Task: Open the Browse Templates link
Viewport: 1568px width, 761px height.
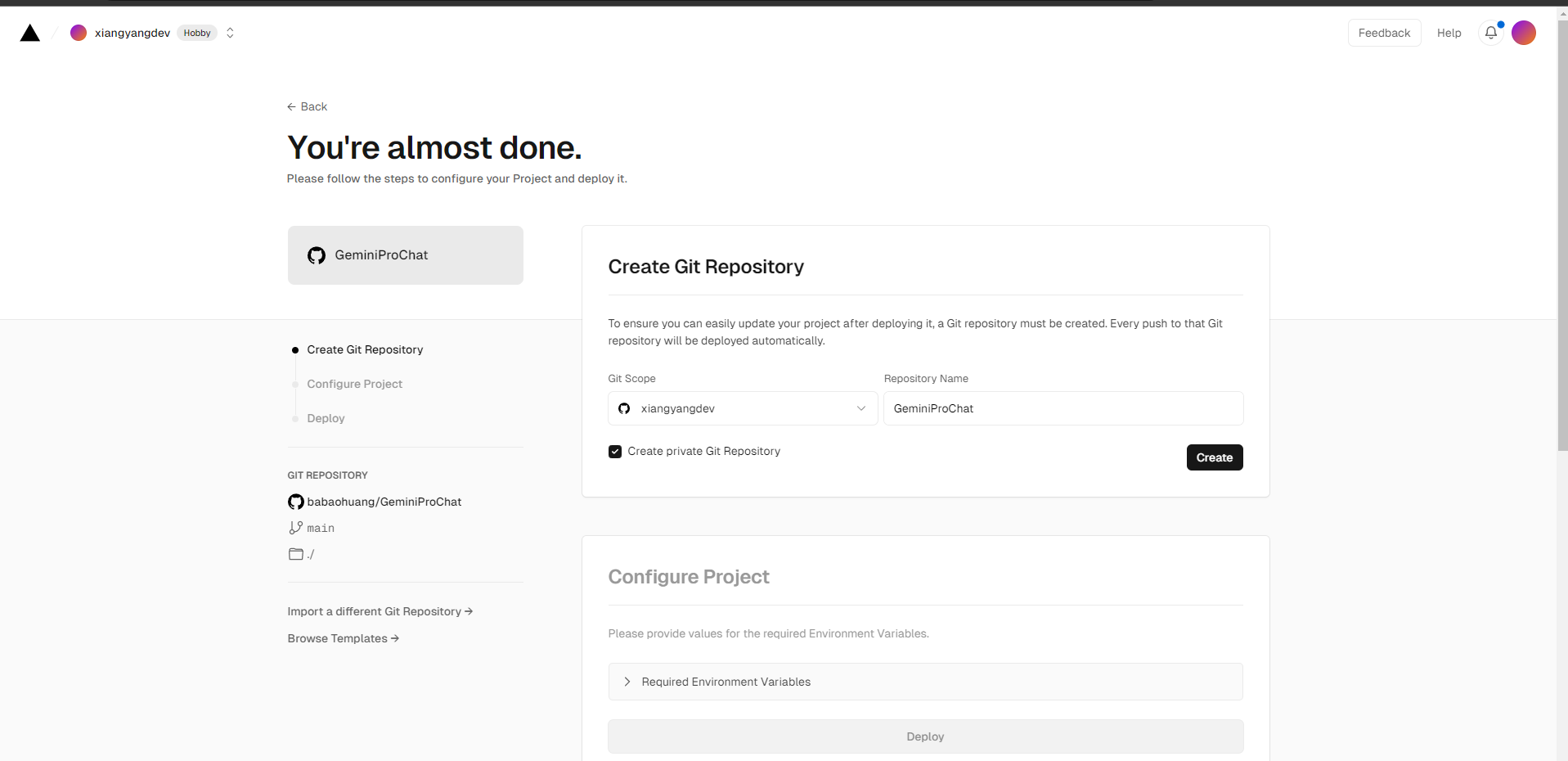Action: click(x=344, y=638)
